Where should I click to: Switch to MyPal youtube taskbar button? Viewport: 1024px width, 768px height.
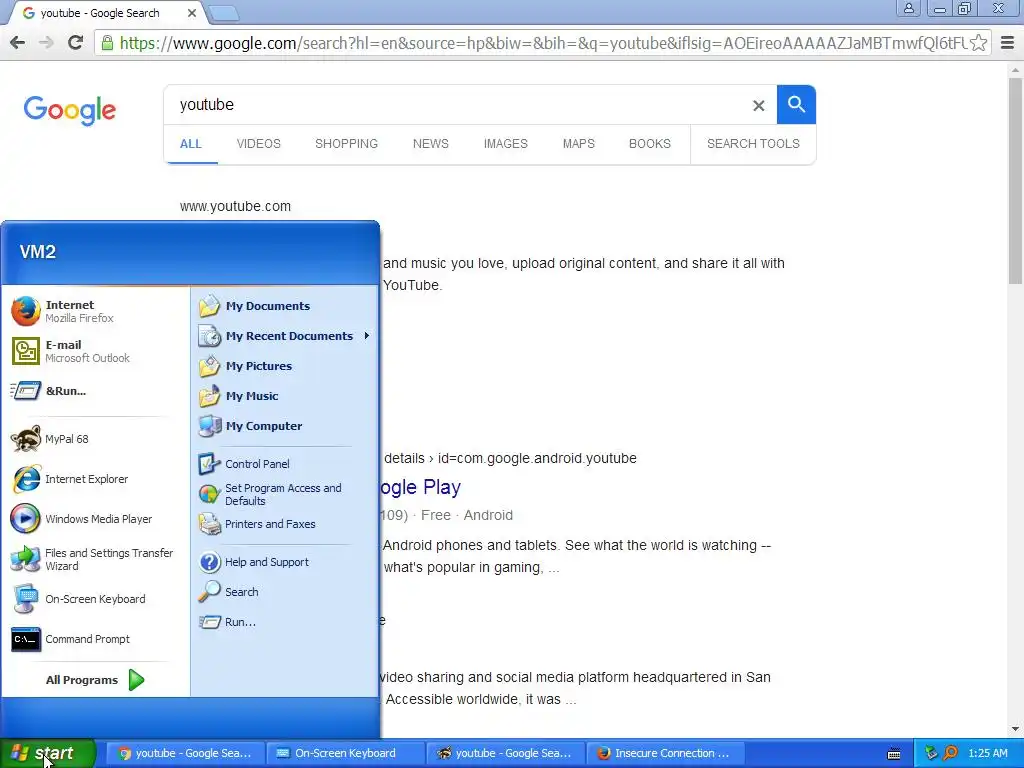505,753
